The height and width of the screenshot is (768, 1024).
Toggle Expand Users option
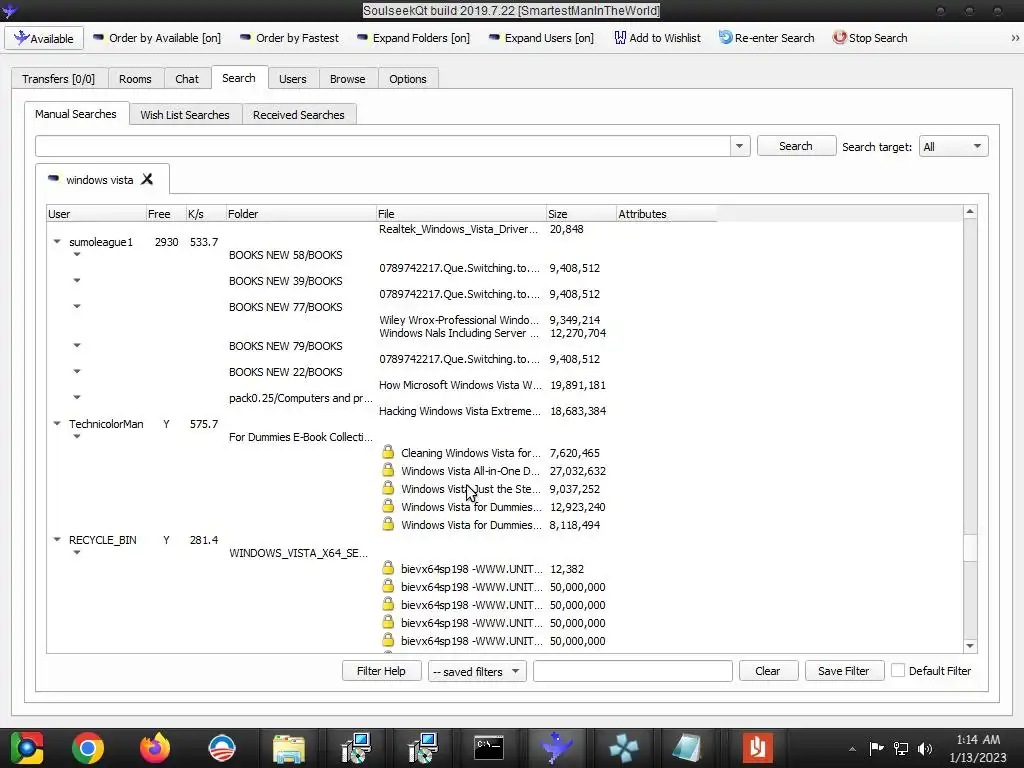[x=541, y=38]
